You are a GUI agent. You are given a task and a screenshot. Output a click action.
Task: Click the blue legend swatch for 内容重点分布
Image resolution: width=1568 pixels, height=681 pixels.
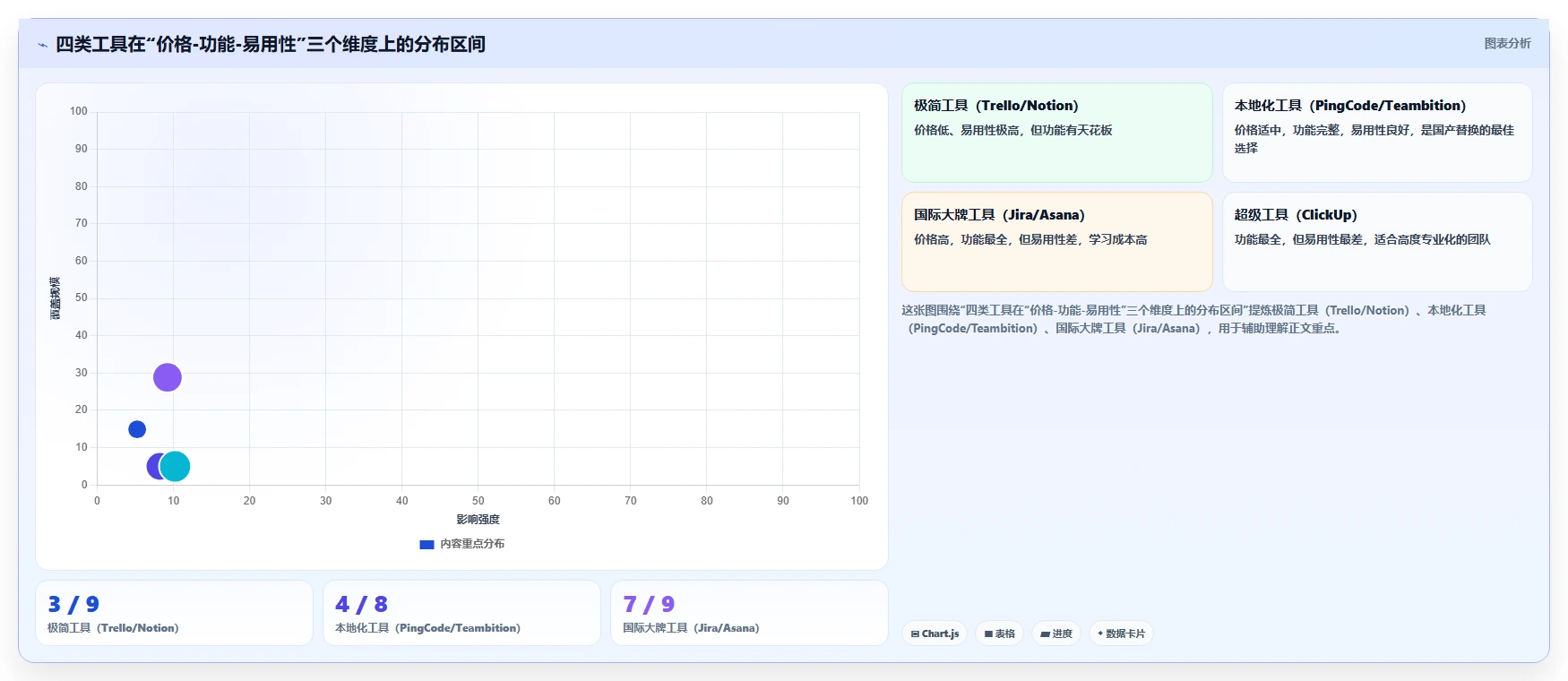point(426,544)
